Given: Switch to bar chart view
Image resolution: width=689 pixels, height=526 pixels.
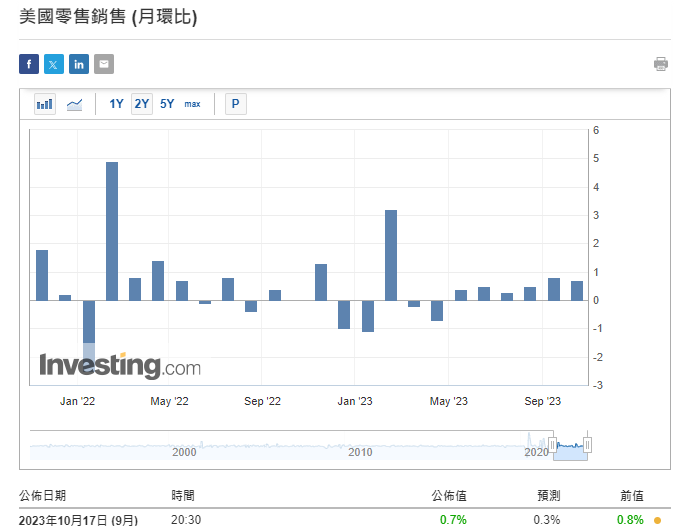Looking at the screenshot, I should pos(45,104).
